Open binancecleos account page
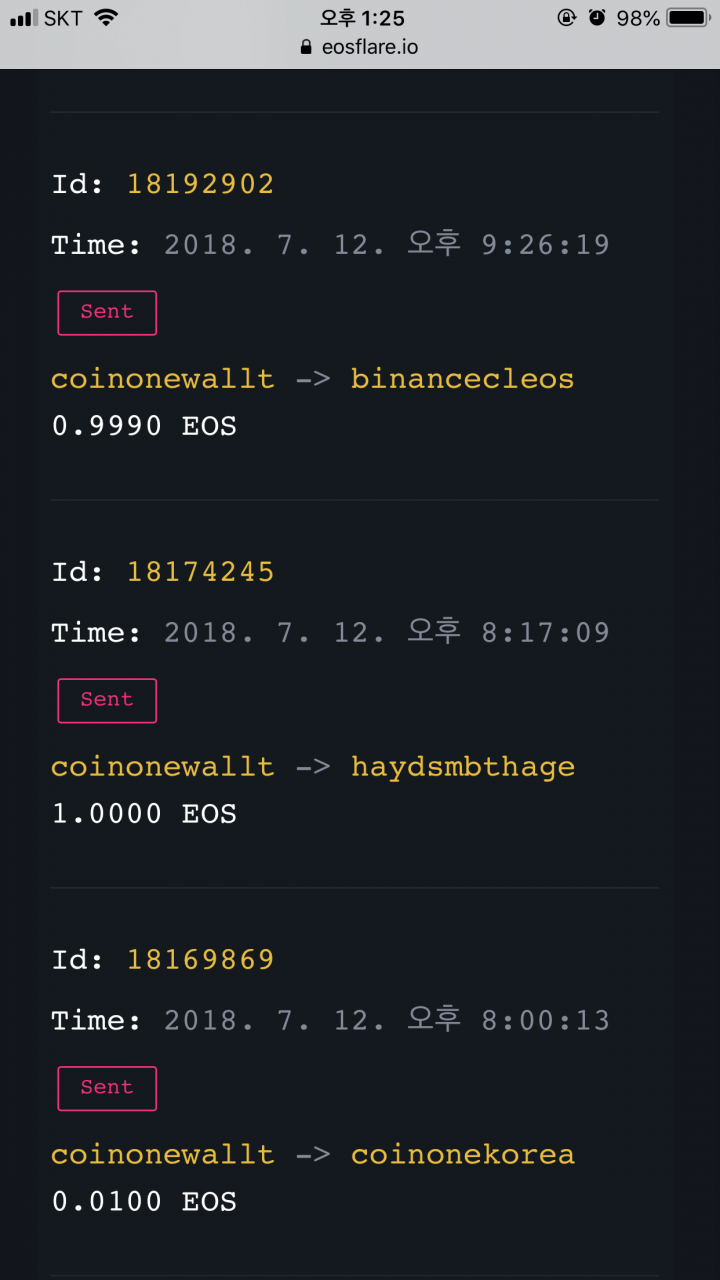Image resolution: width=720 pixels, height=1280 pixels. click(462, 379)
